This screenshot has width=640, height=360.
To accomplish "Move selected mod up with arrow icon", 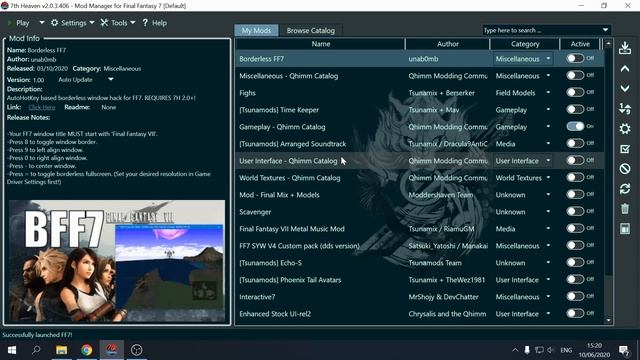I will pyautogui.click(x=624, y=69).
